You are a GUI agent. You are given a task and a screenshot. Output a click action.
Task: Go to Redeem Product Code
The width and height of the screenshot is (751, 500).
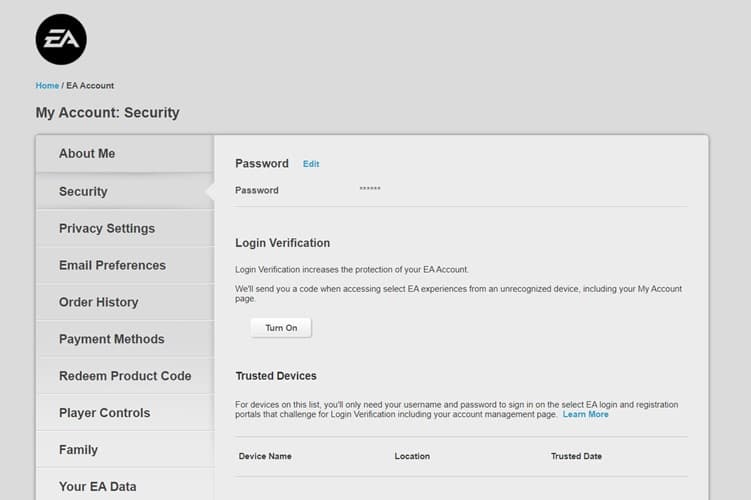(x=125, y=376)
